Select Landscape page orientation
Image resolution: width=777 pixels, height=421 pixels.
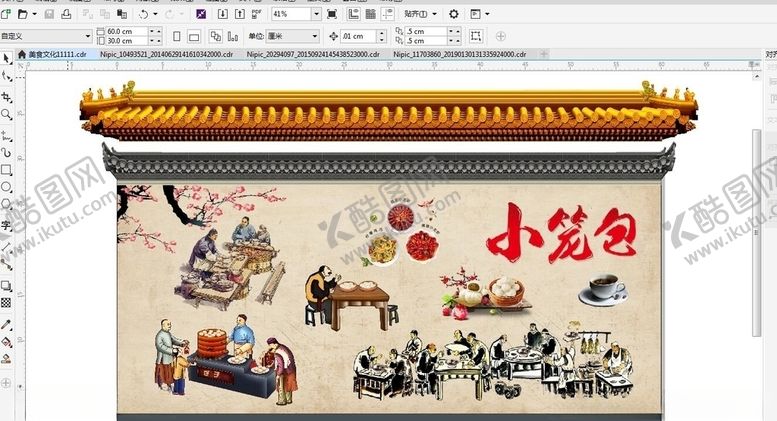tap(194, 36)
